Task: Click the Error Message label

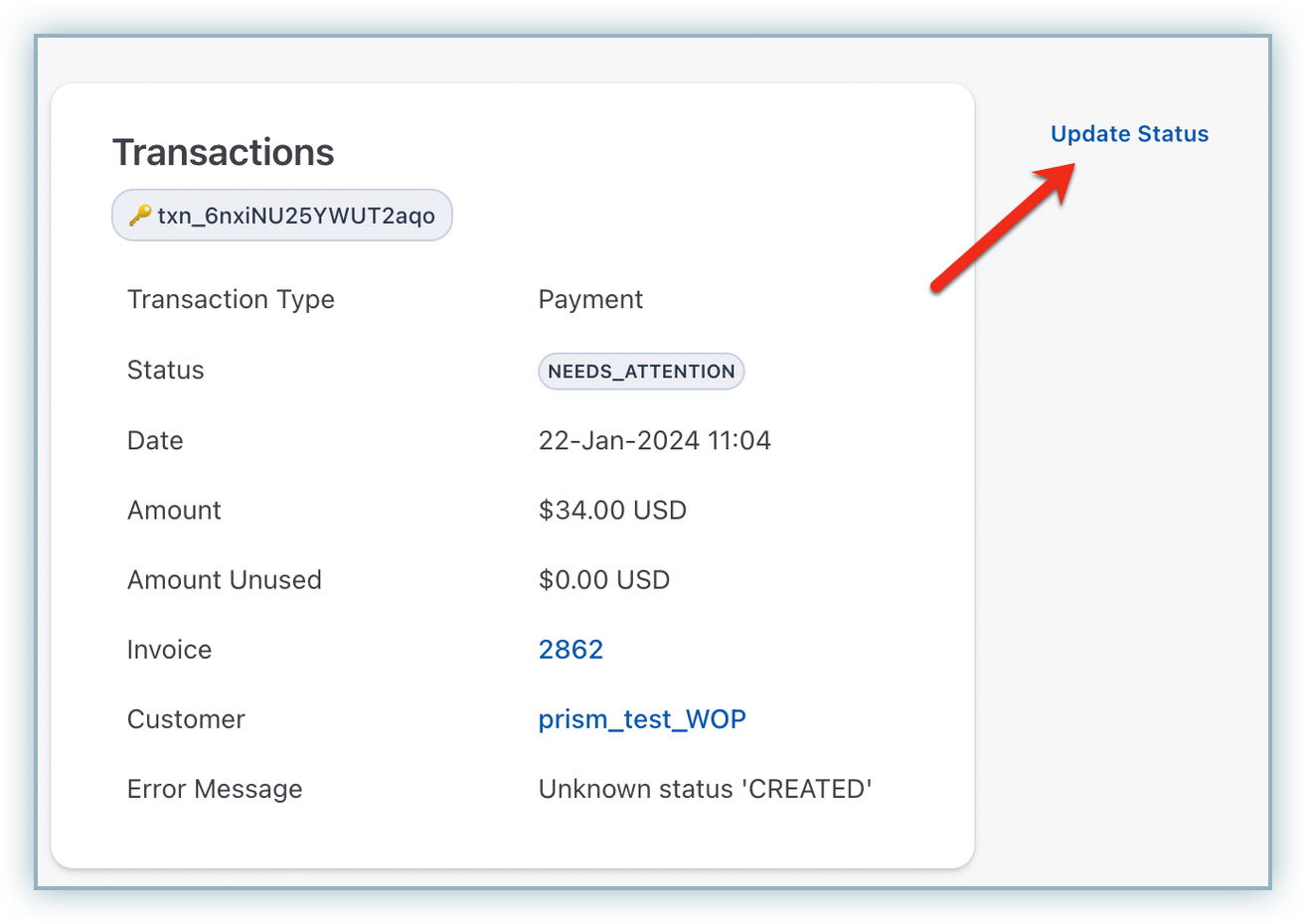Action: (x=215, y=789)
